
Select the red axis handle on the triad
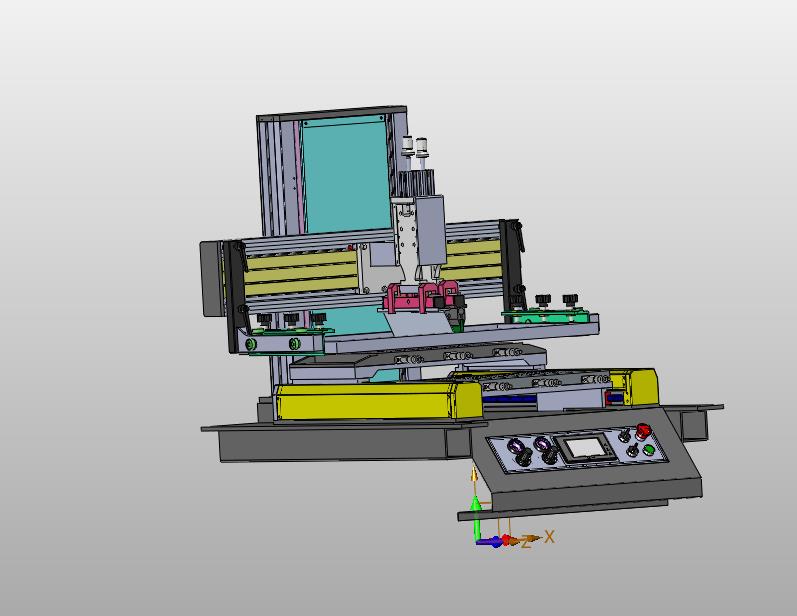pos(508,540)
